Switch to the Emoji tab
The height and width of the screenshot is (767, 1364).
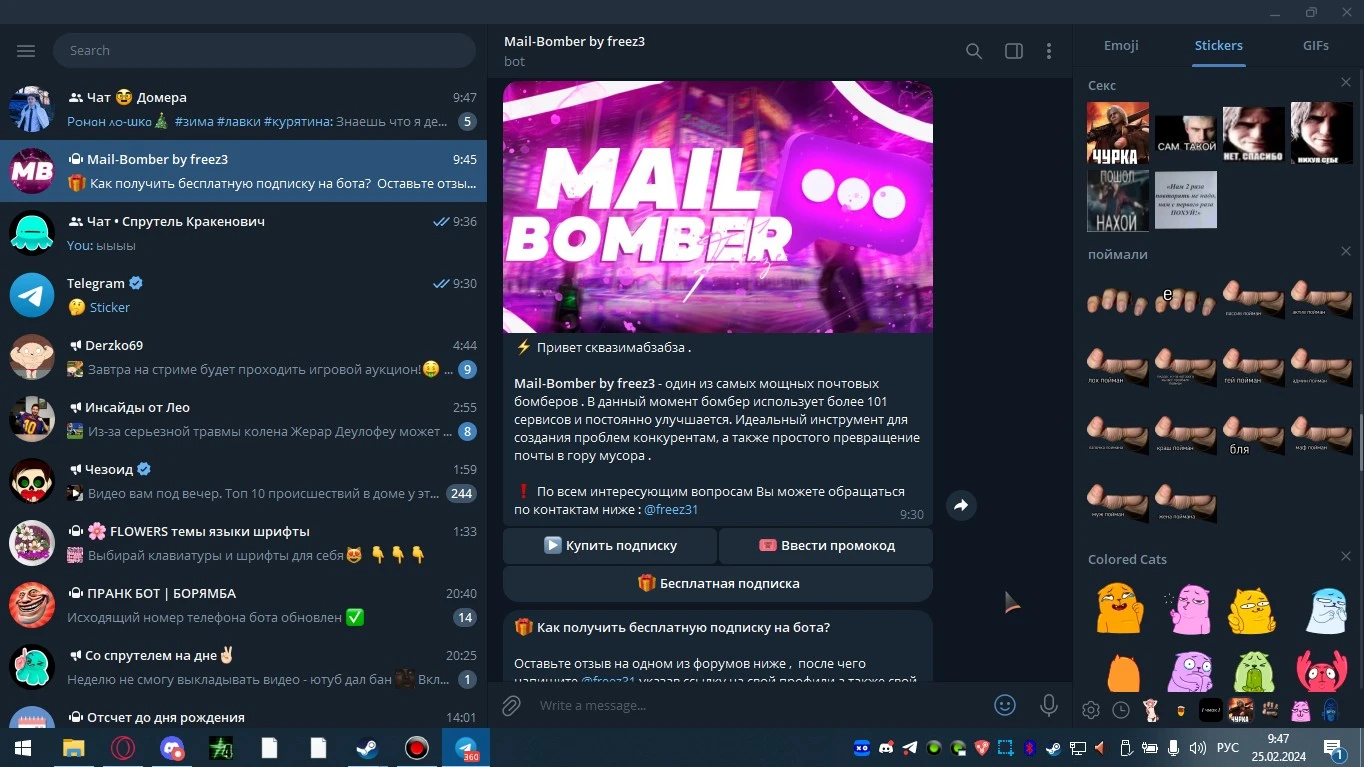tap(1121, 46)
